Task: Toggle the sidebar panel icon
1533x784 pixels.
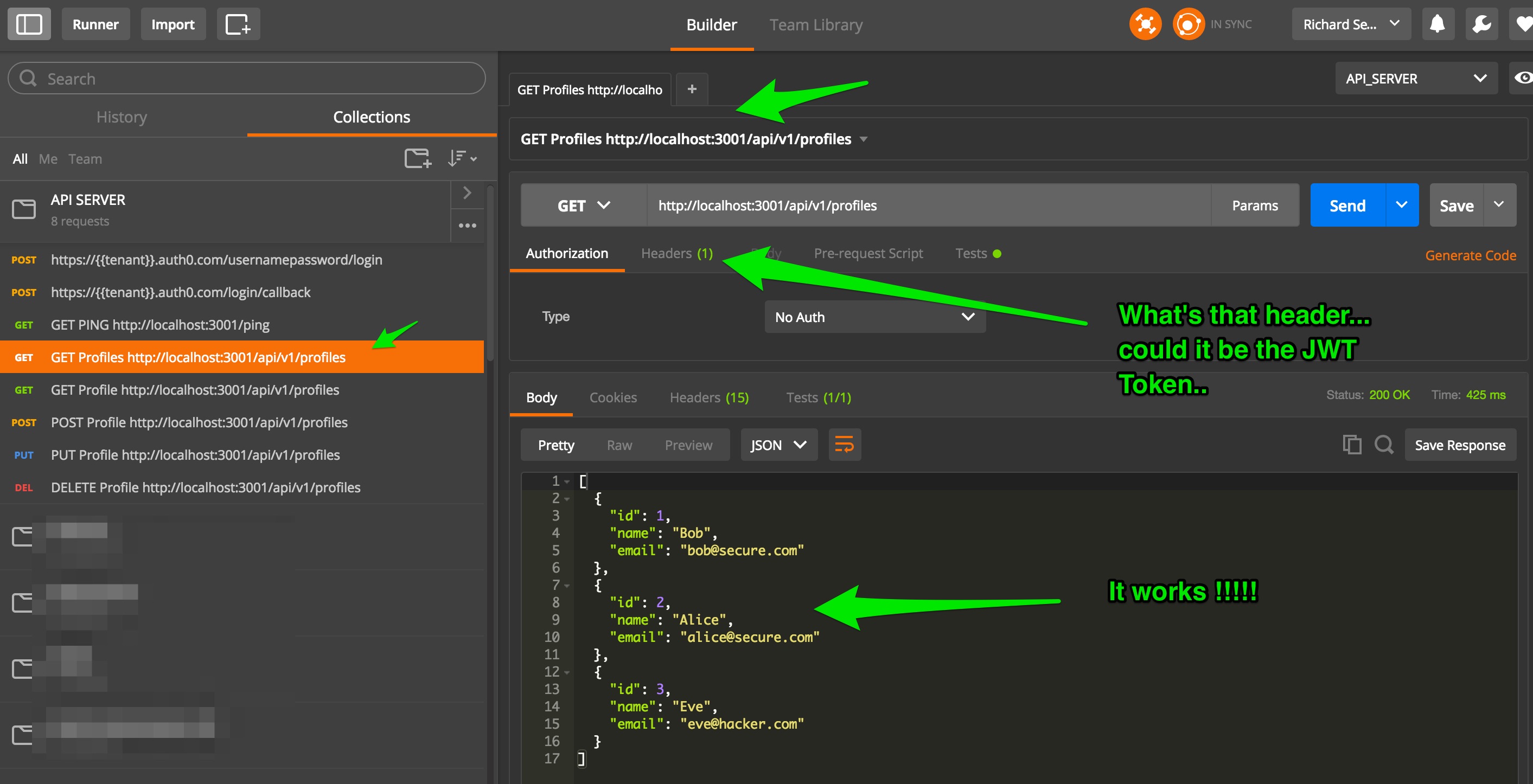Action: point(29,24)
